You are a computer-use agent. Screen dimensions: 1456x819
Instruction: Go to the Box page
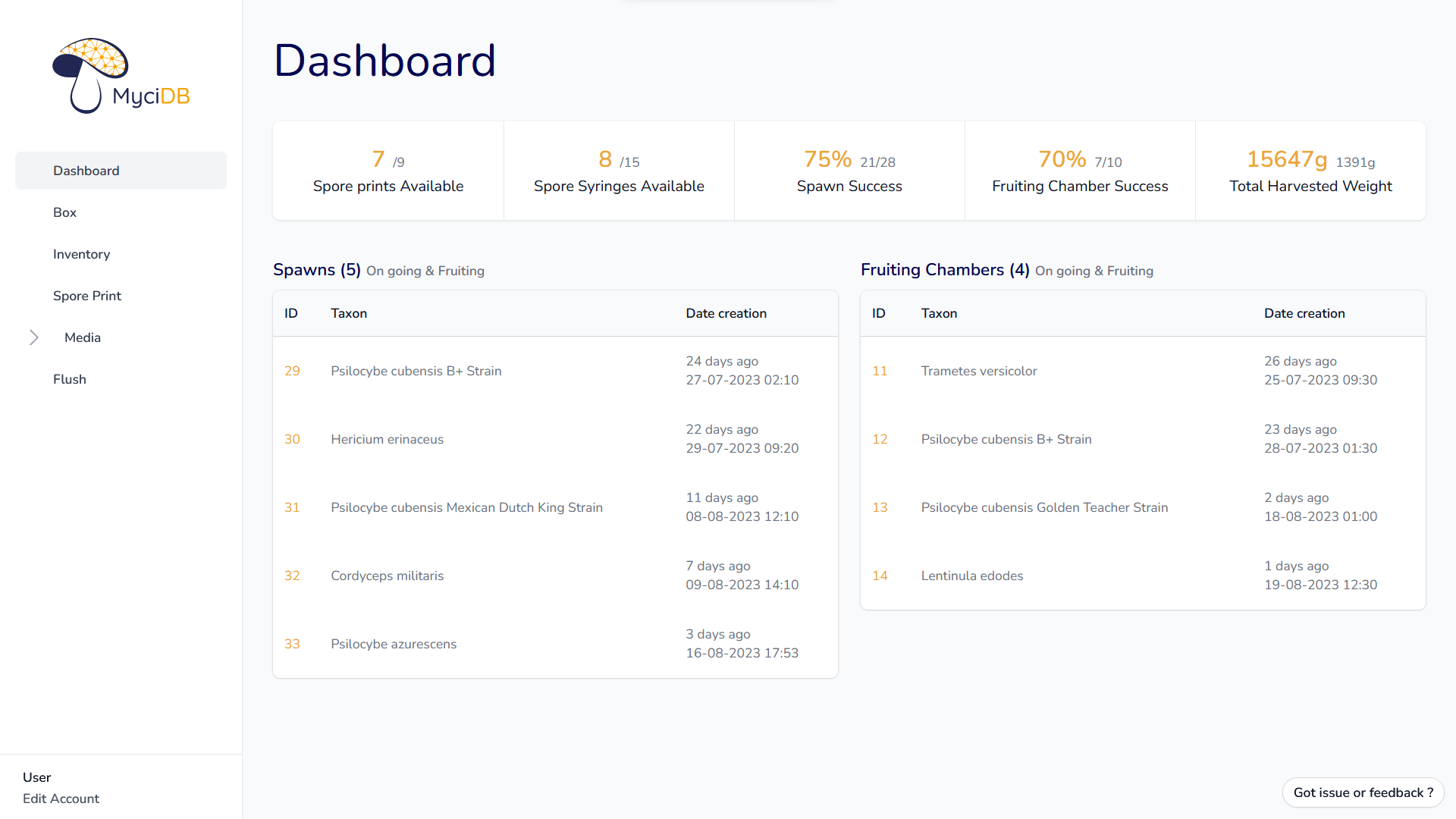click(x=64, y=212)
